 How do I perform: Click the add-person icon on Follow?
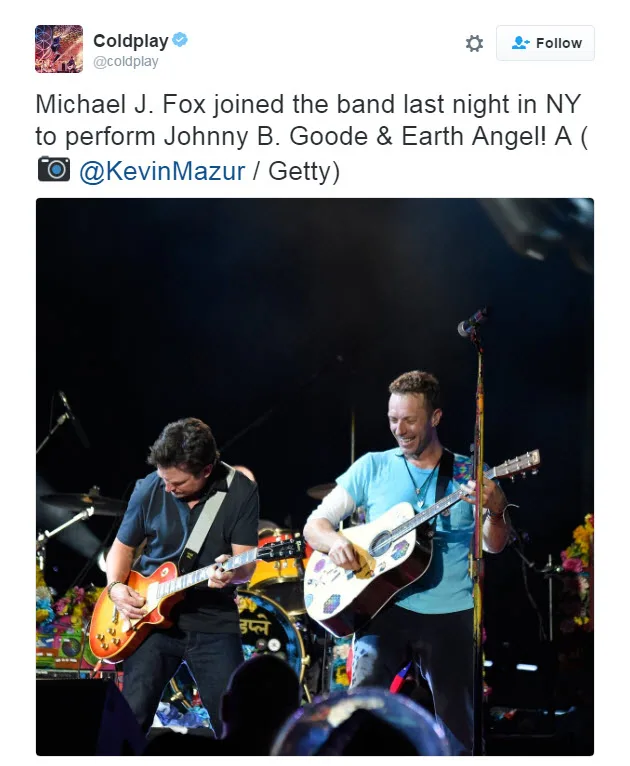[520, 43]
